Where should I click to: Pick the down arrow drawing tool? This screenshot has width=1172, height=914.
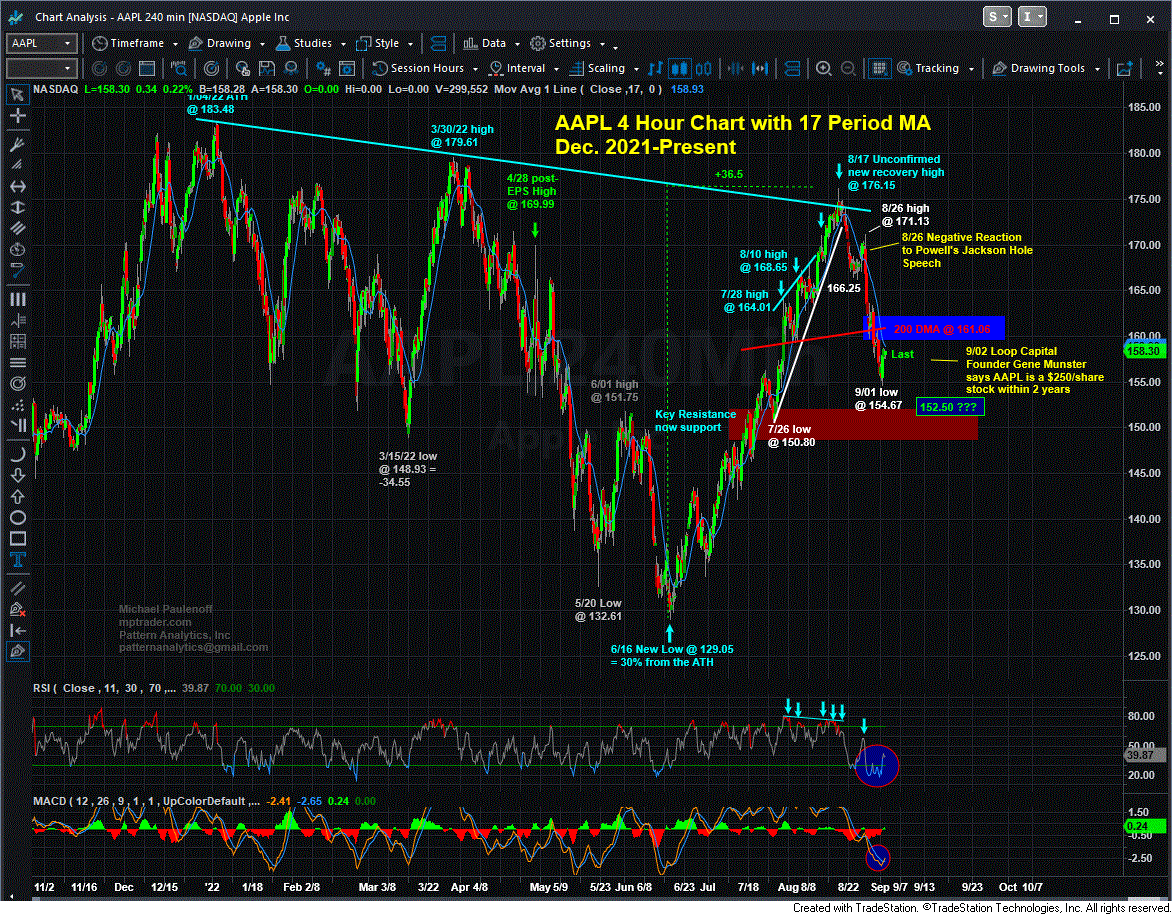point(16,475)
